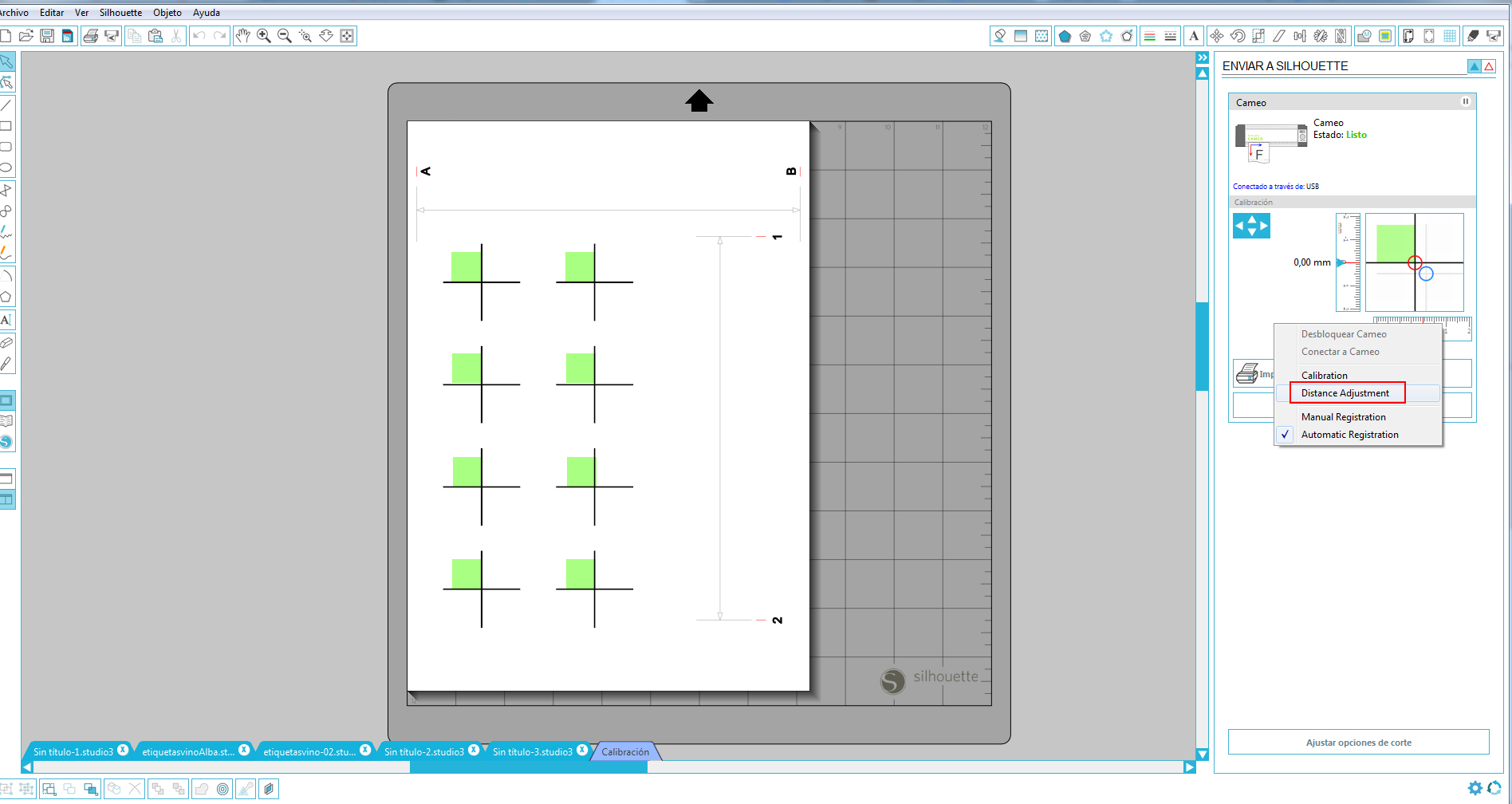Open the Text Style 'A' panel
The height and width of the screenshot is (804, 1512).
[x=1194, y=36]
